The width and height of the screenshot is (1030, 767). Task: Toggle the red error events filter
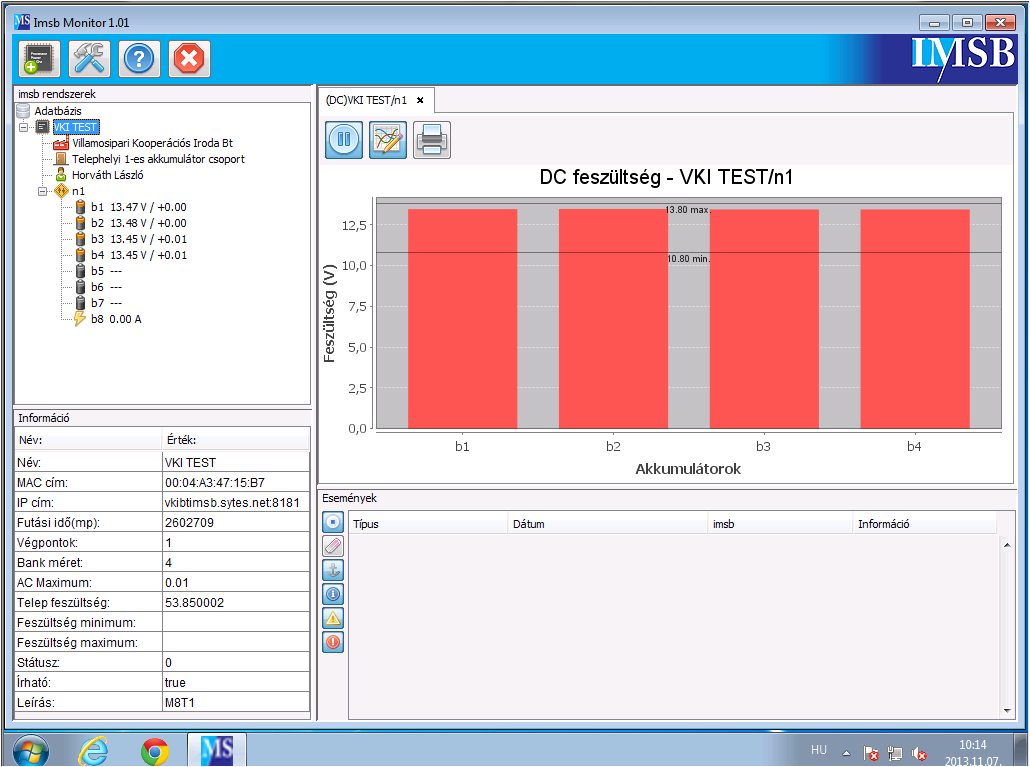(x=333, y=642)
